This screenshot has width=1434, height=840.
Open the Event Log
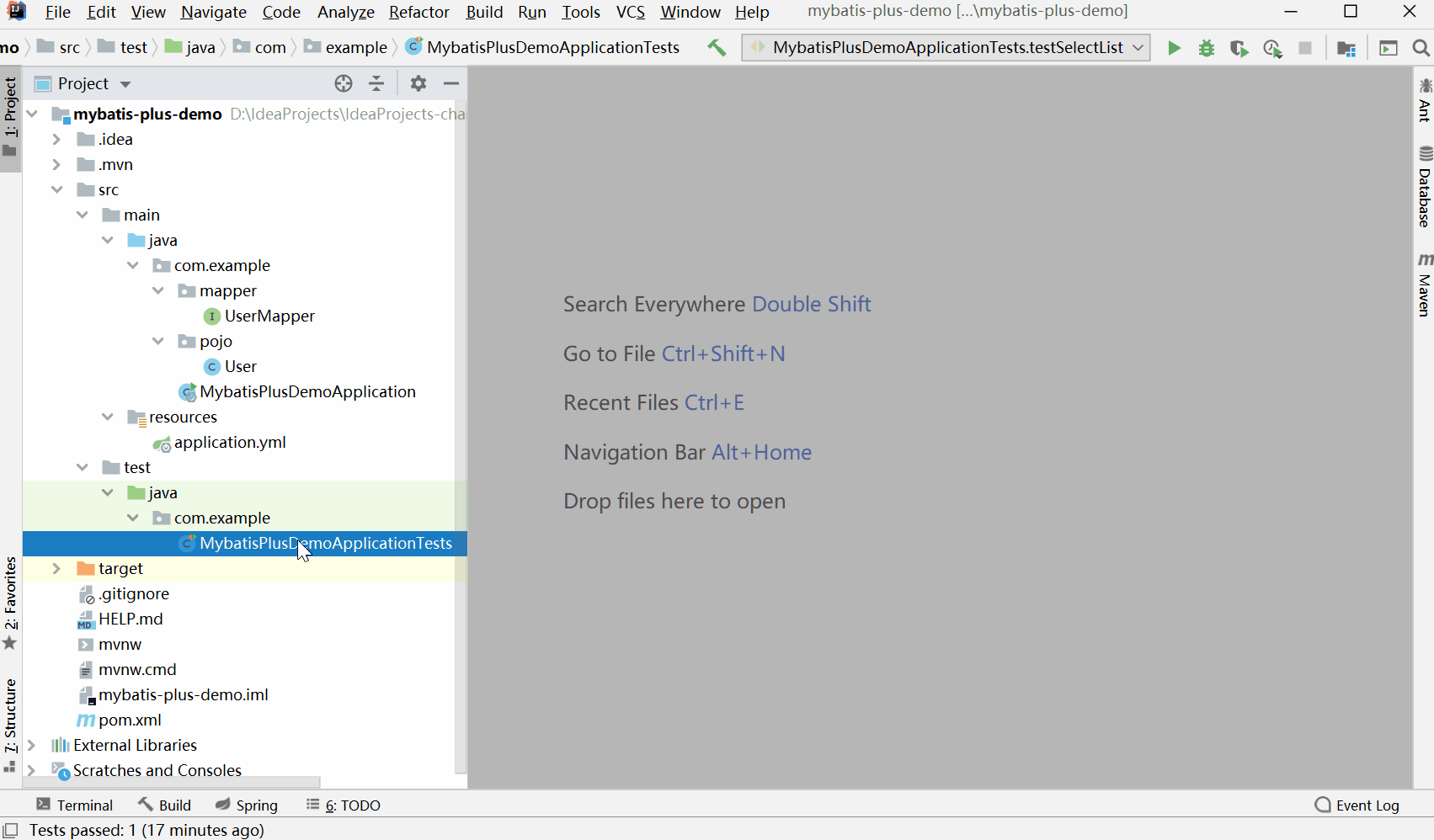point(1357,805)
